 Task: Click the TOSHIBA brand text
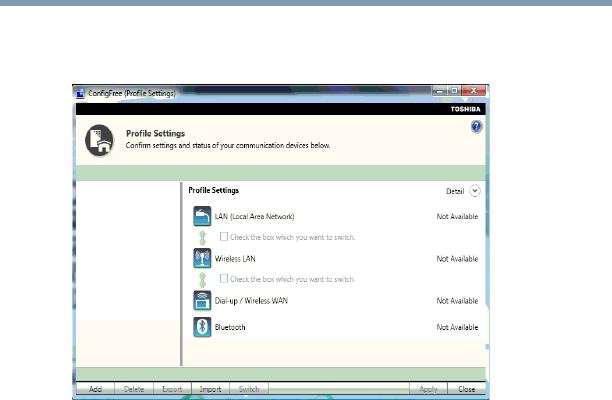click(465, 109)
